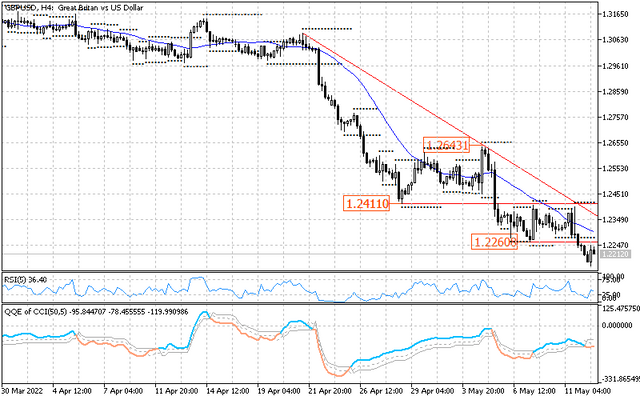
Task: Click the GBPUSD, H4 chart title
Action: (x=74, y=8)
